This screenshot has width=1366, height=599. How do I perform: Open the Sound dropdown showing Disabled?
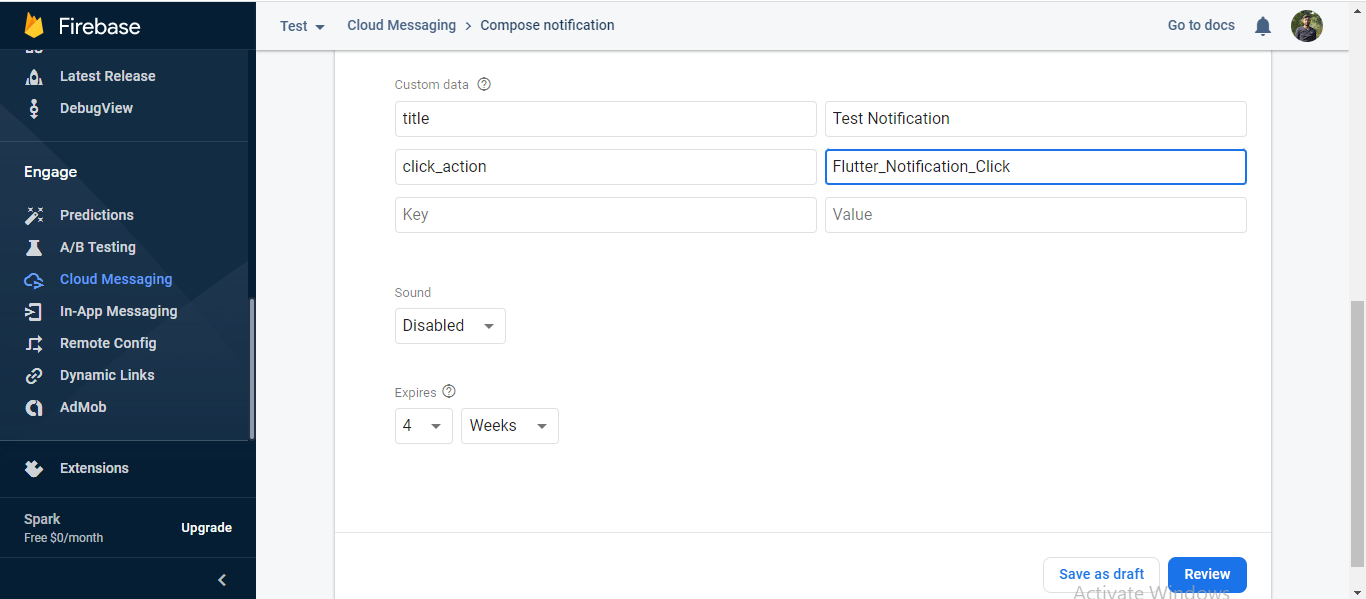tap(450, 325)
